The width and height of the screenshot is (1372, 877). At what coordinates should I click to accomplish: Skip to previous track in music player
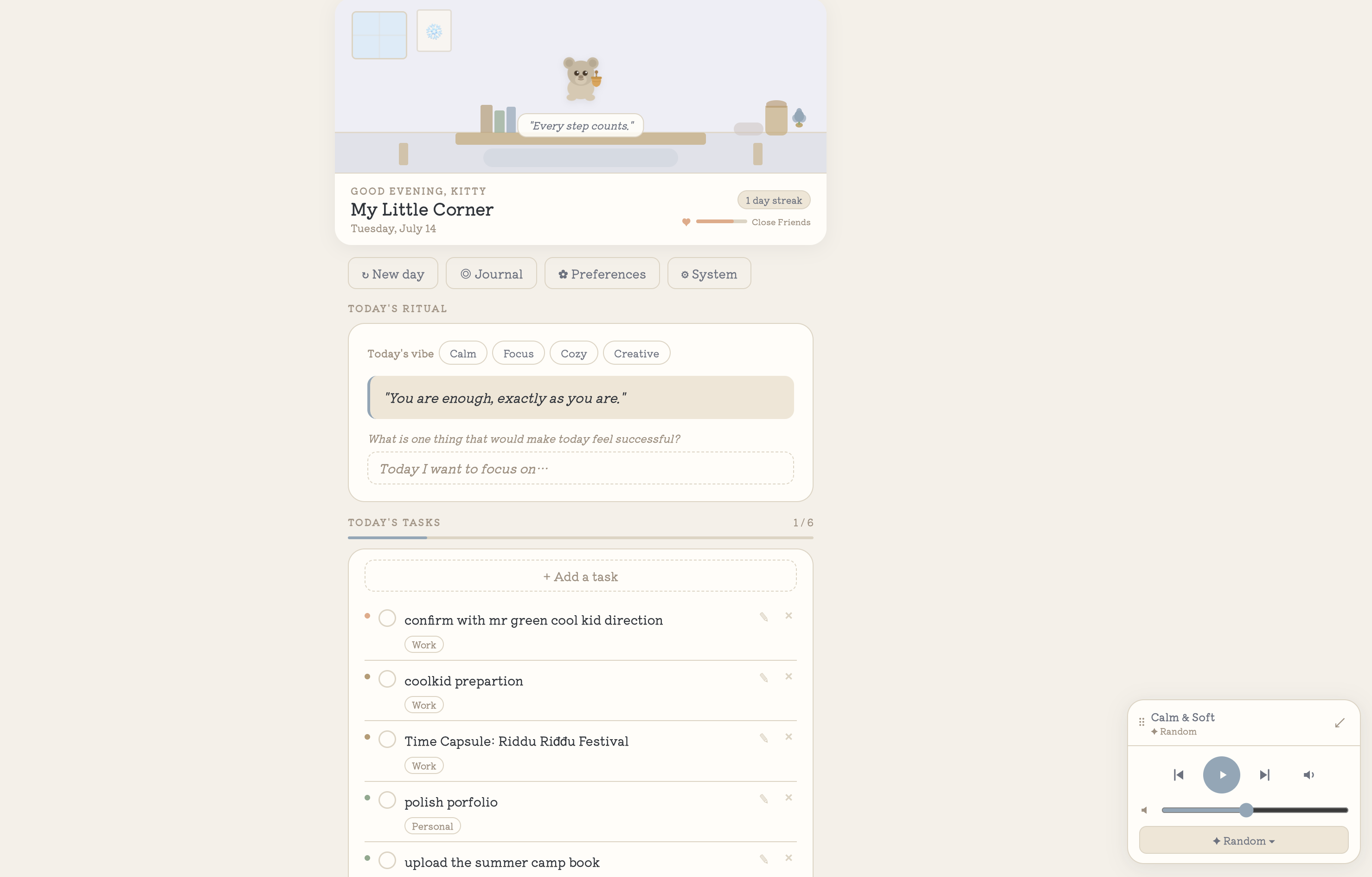(x=1178, y=775)
